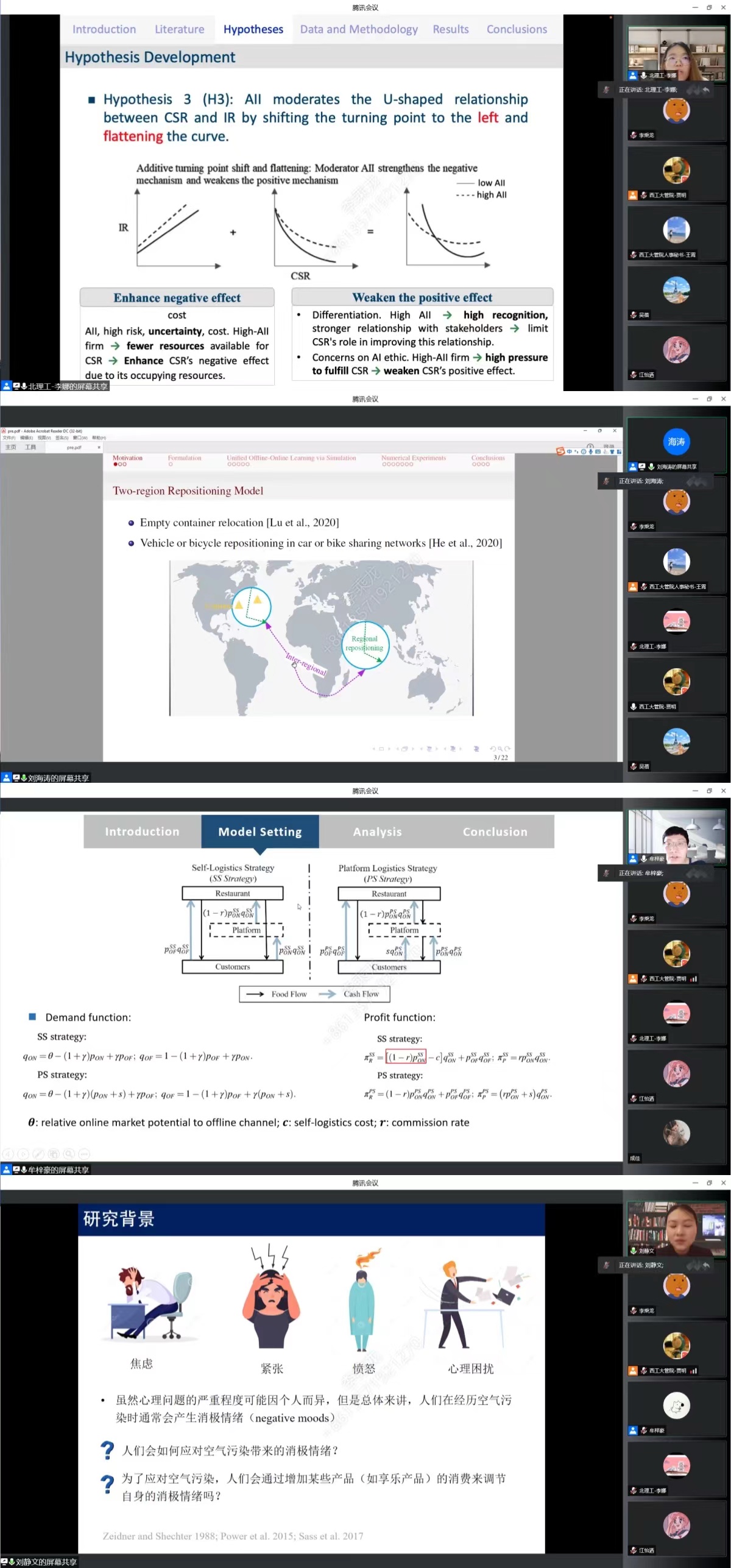Switch to the 工具 tab in Acrobat
731x1568 pixels.
tap(30, 447)
